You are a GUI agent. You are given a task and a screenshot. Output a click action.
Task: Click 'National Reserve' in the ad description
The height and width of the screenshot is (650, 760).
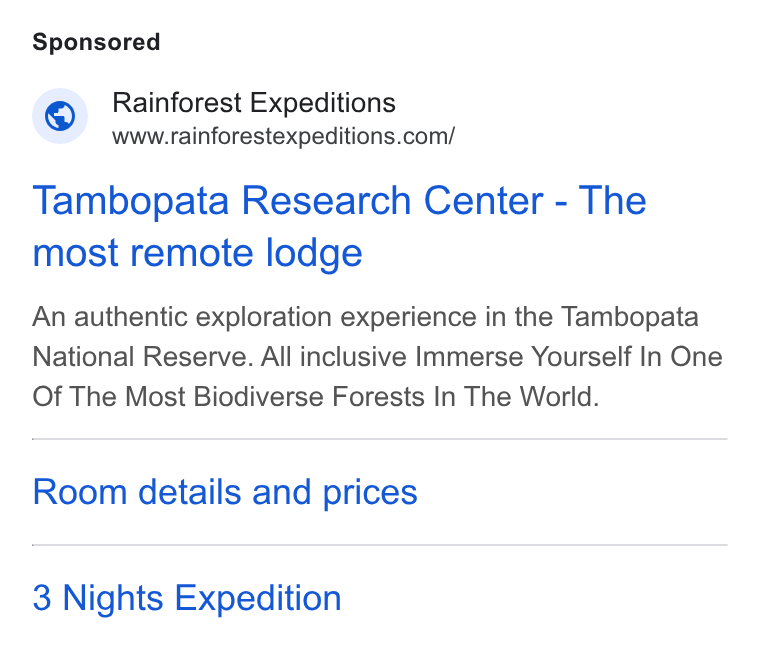pos(143,357)
